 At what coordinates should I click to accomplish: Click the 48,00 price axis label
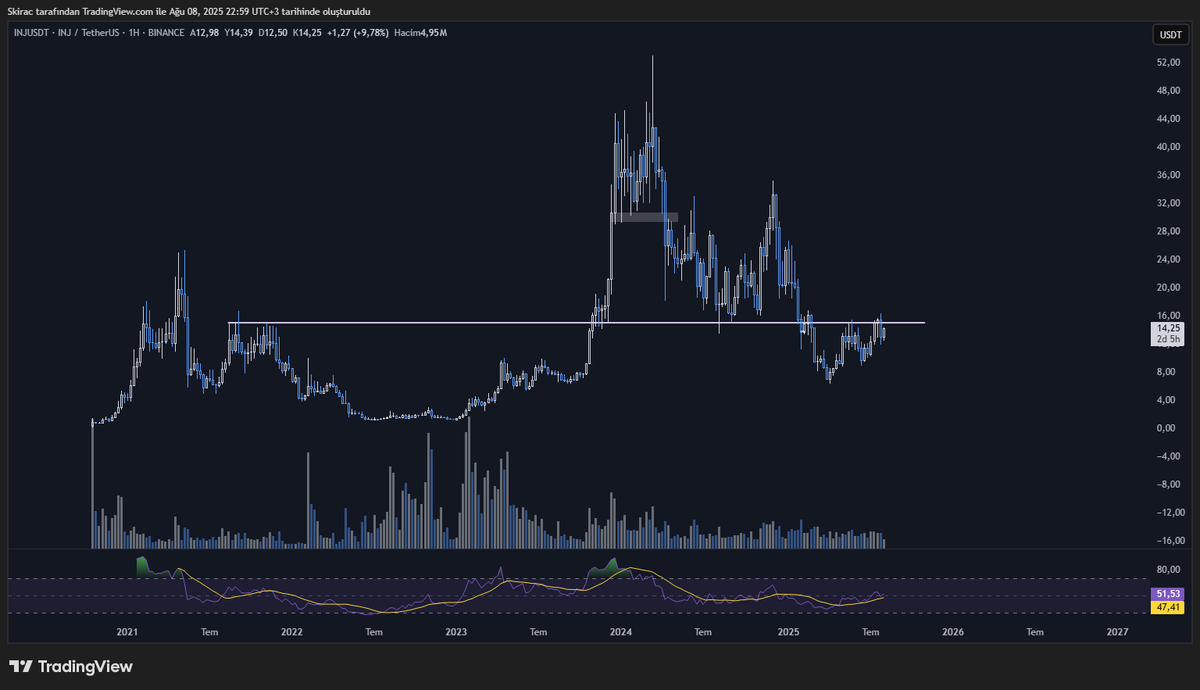coord(1169,90)
